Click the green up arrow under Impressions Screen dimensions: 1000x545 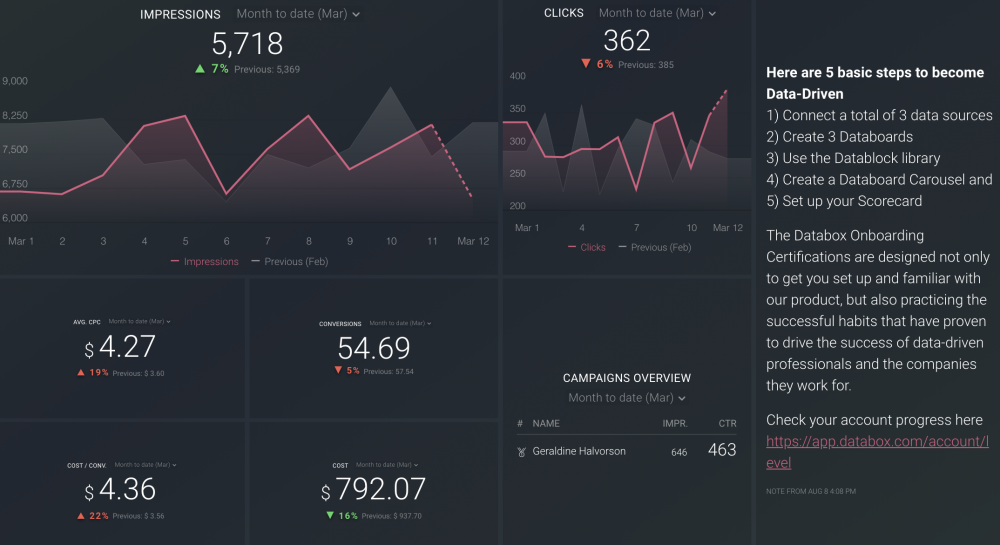click(x=200, y=69)
